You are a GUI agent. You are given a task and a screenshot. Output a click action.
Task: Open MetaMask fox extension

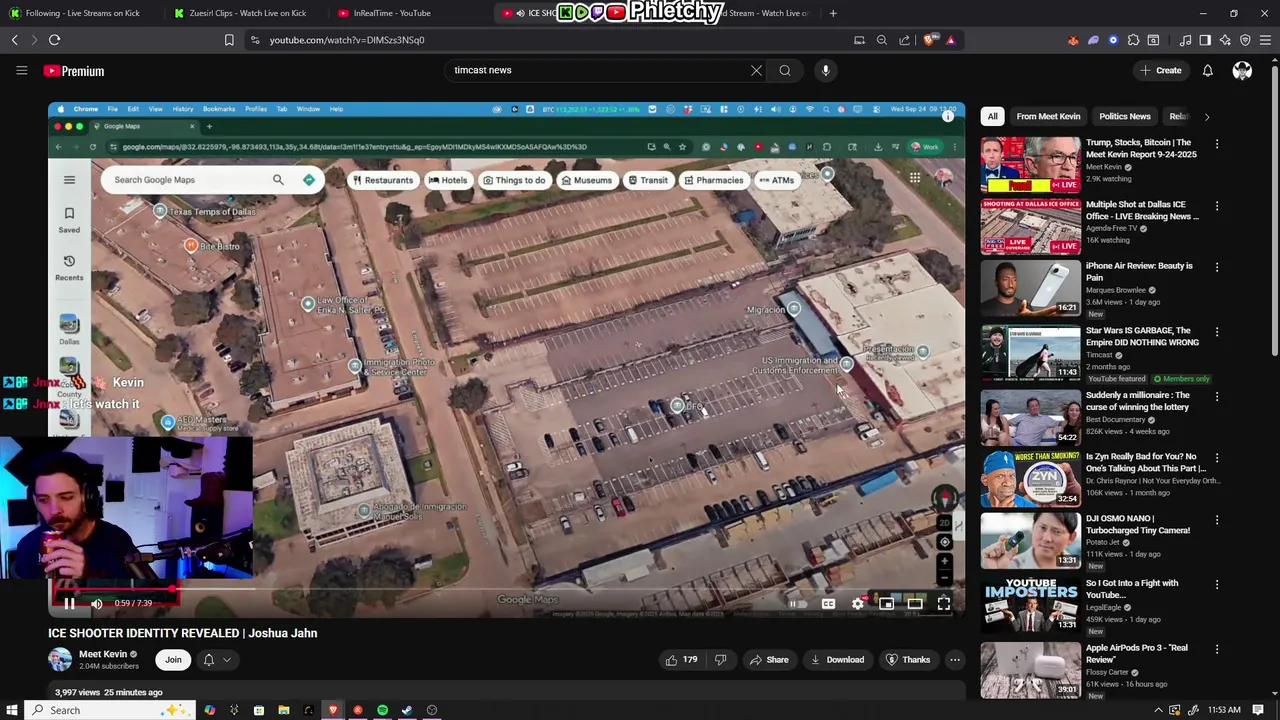(x=1073, y=40)
